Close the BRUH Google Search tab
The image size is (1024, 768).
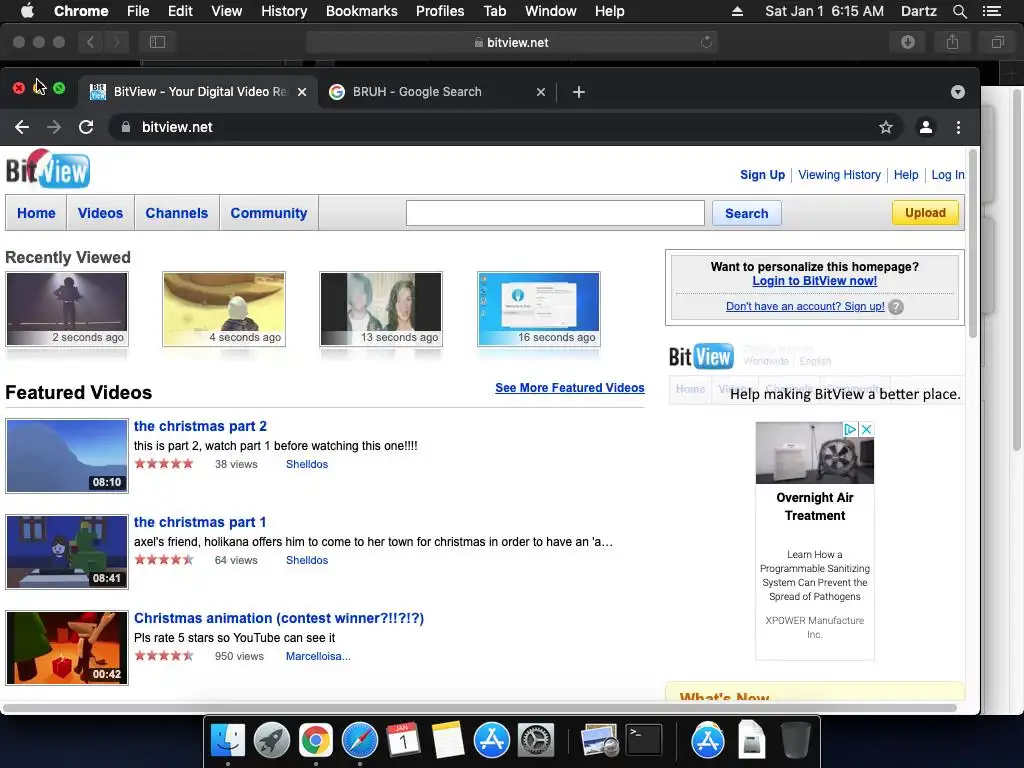point(541,92)
